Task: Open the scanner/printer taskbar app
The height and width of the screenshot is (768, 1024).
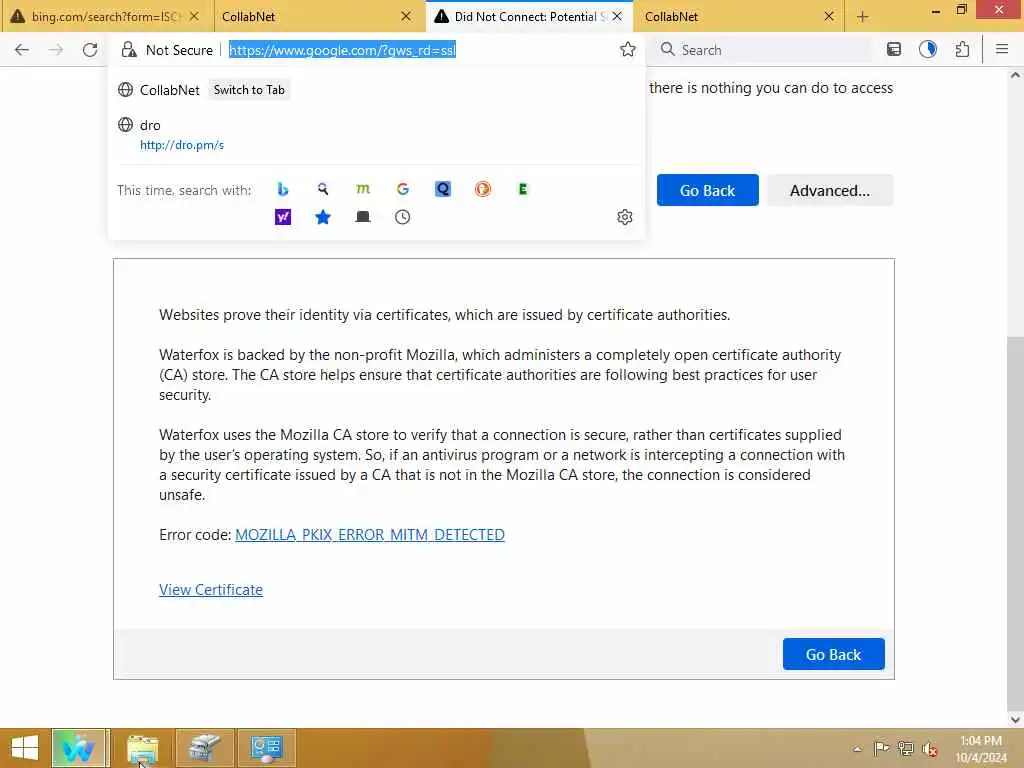Action: [x=204, y=748]
